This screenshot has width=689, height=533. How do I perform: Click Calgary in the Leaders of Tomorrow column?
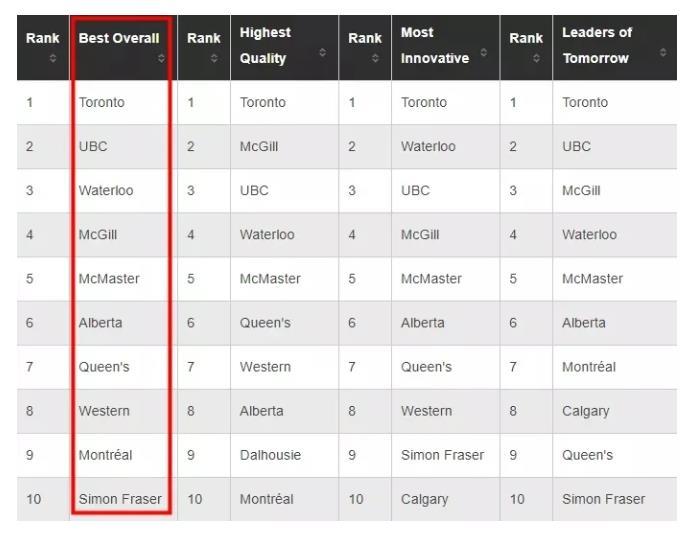[585, 411]
